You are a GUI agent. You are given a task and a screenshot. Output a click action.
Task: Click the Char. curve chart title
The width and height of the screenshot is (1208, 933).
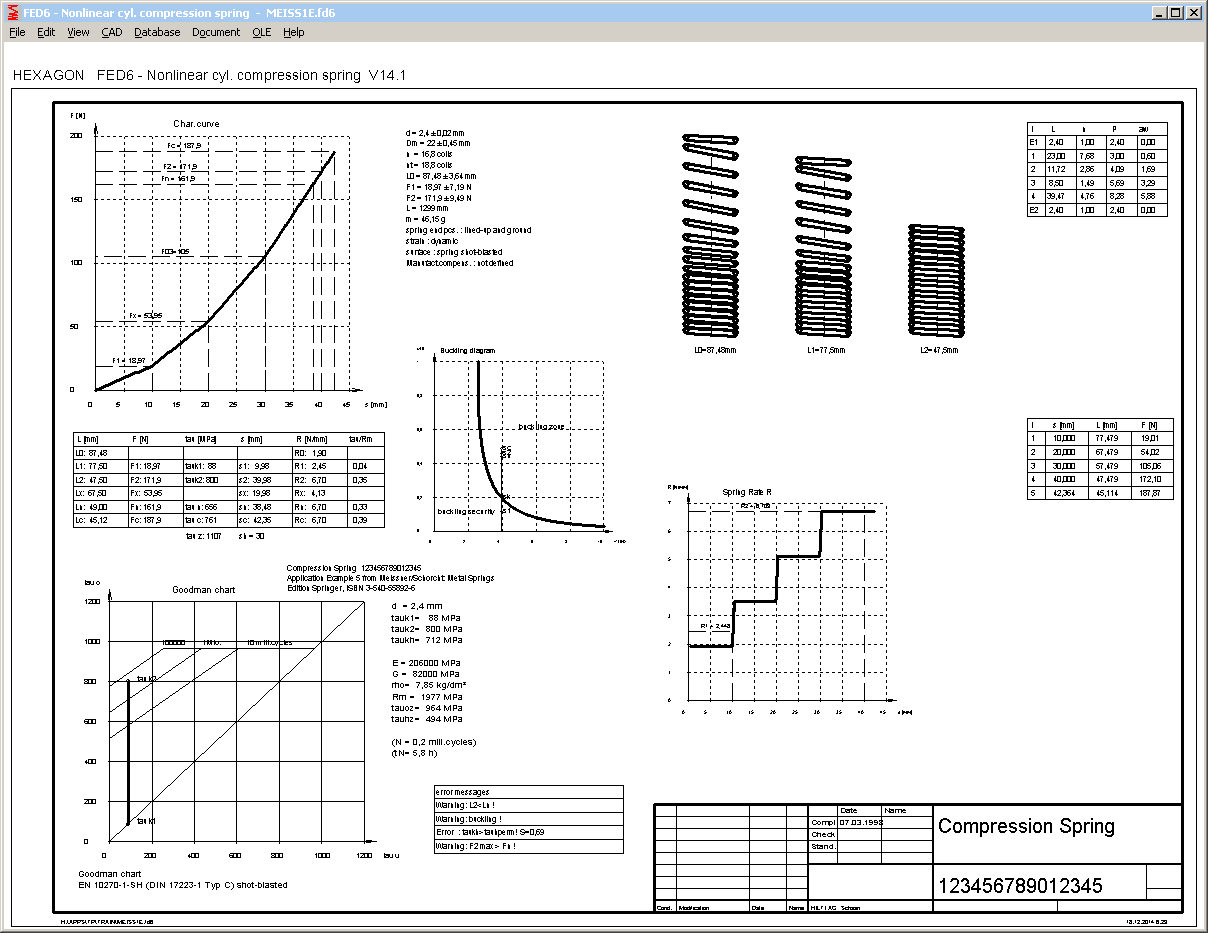(x=196, y=124)
